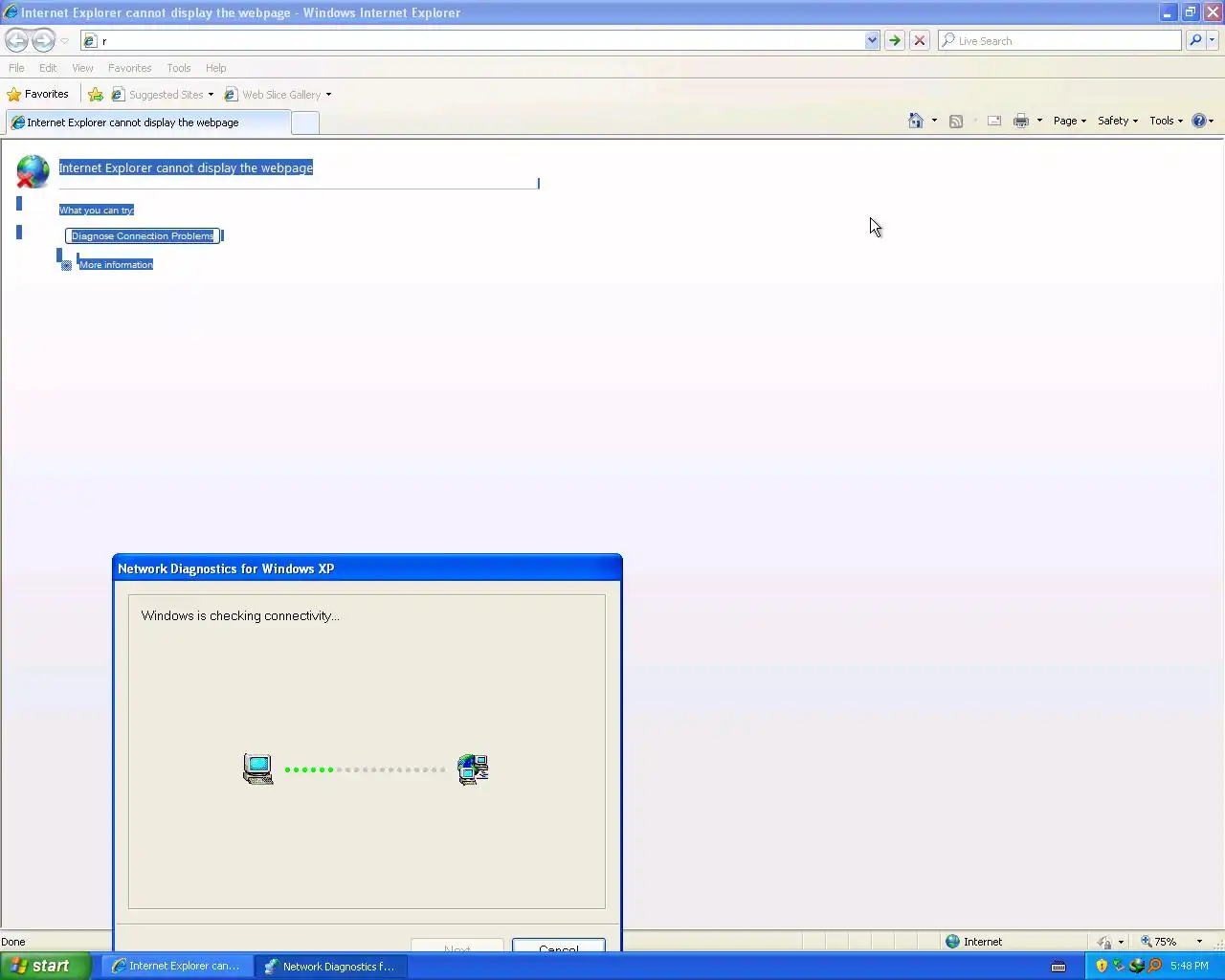The width and height of the screenshot is (1225, 980).
Task: Click the yellow security shield tray icon
Action: (x=1101, y=966)
